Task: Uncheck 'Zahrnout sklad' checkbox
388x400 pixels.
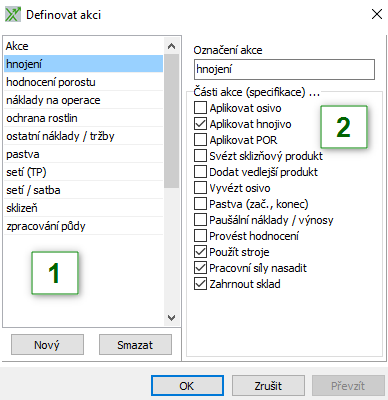Action: tap(200, 284)
